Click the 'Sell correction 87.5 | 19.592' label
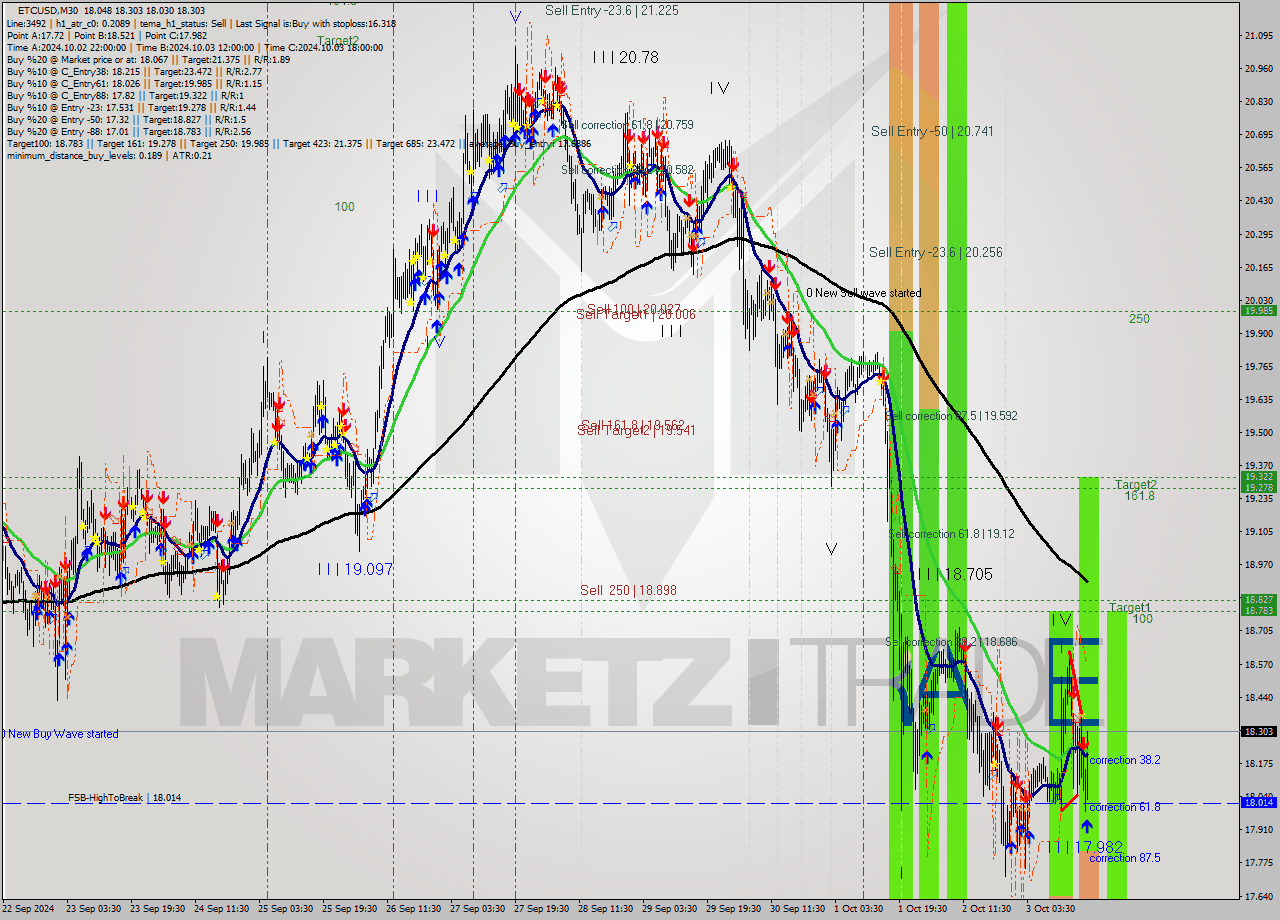This screenshot has width=1280, height=920. click(x=952, y=416)
